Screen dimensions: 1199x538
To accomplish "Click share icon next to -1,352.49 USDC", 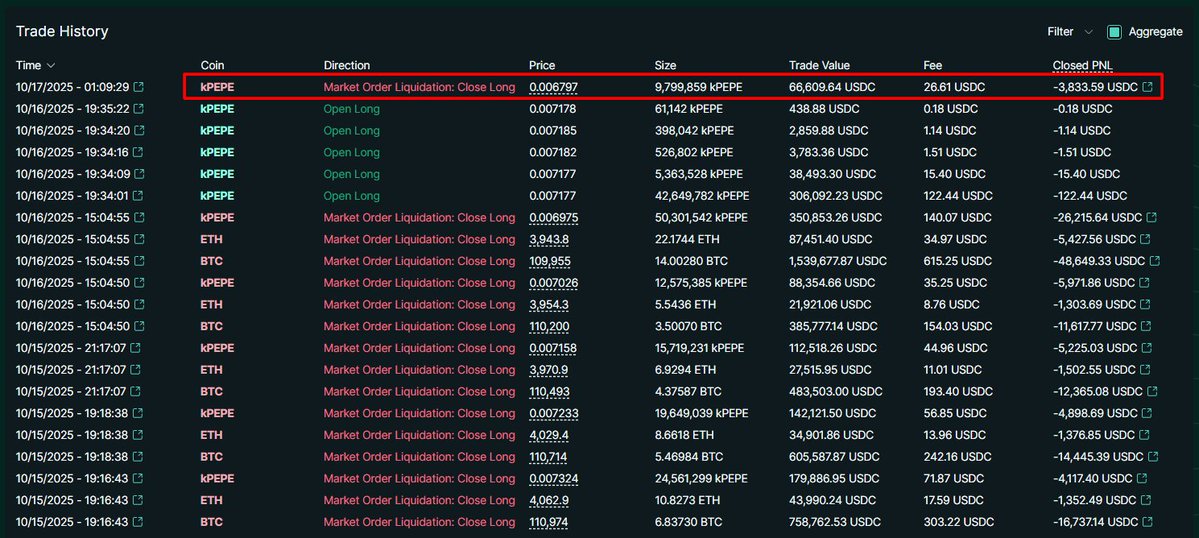I will click(1145, 501).
